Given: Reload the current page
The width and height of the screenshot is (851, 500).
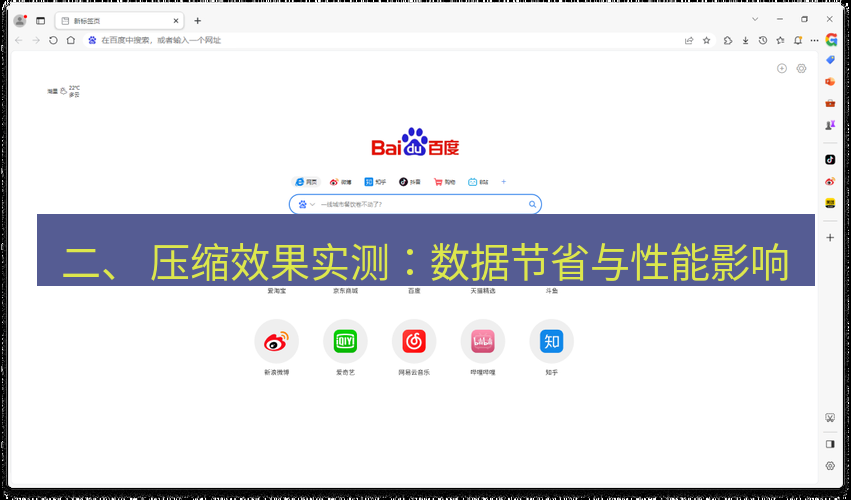Looking at the screenshot, I should pyautogui.click(x=53, y=40).
